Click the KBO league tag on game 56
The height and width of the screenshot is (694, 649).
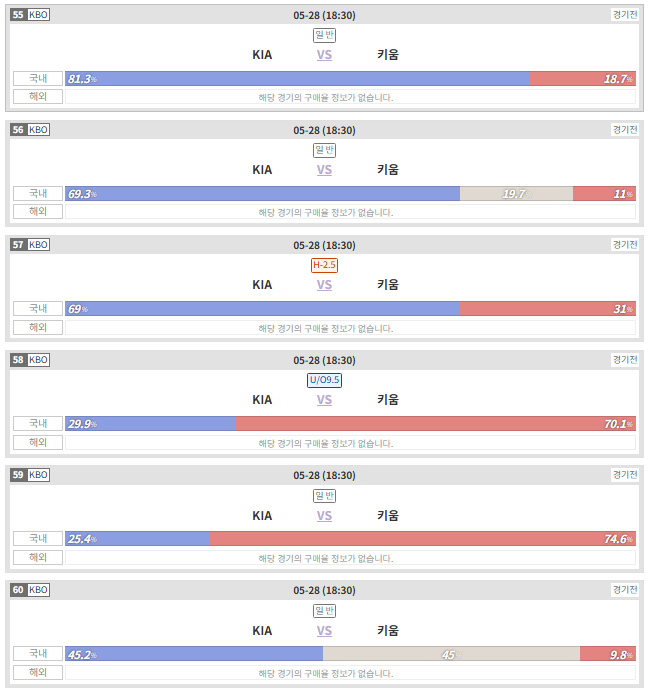click(x=39, y=130)
